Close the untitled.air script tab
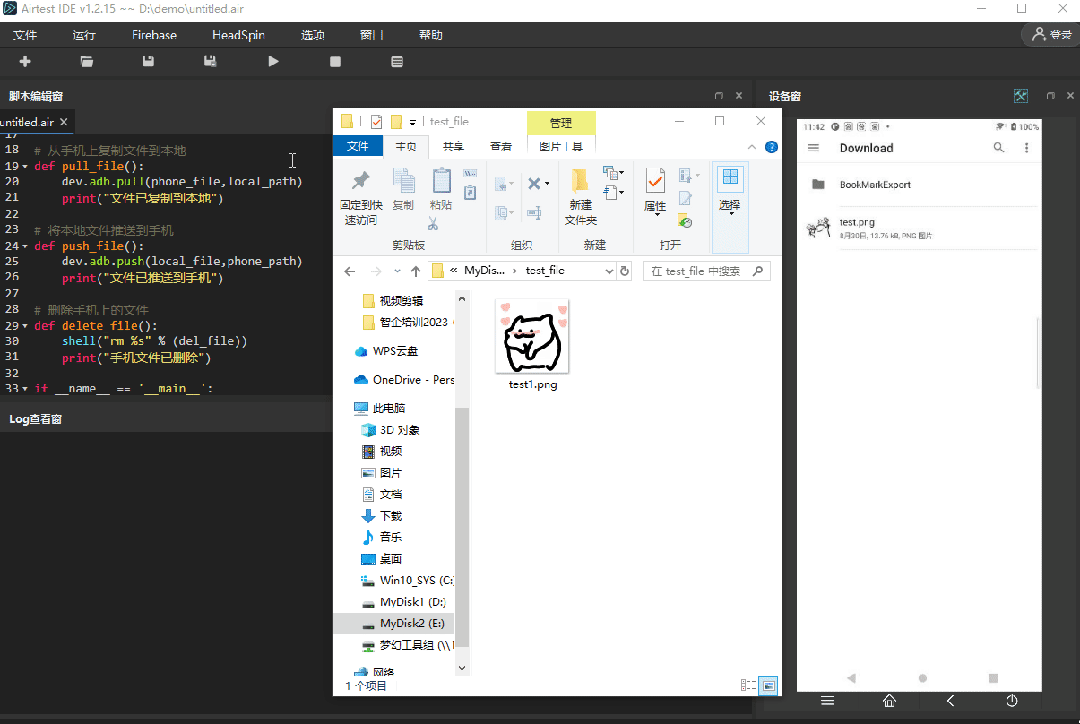The image size is (1080, 724). (63, 122)
